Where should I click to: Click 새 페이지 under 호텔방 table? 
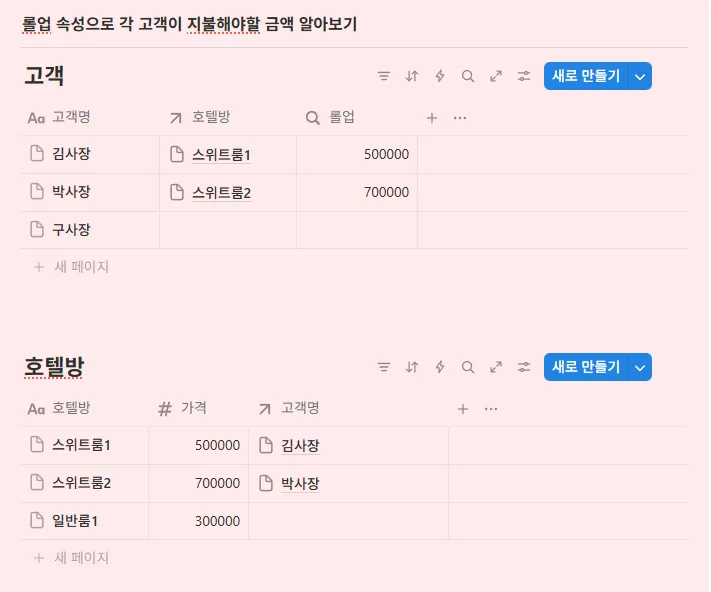click(x=72, y=558)
